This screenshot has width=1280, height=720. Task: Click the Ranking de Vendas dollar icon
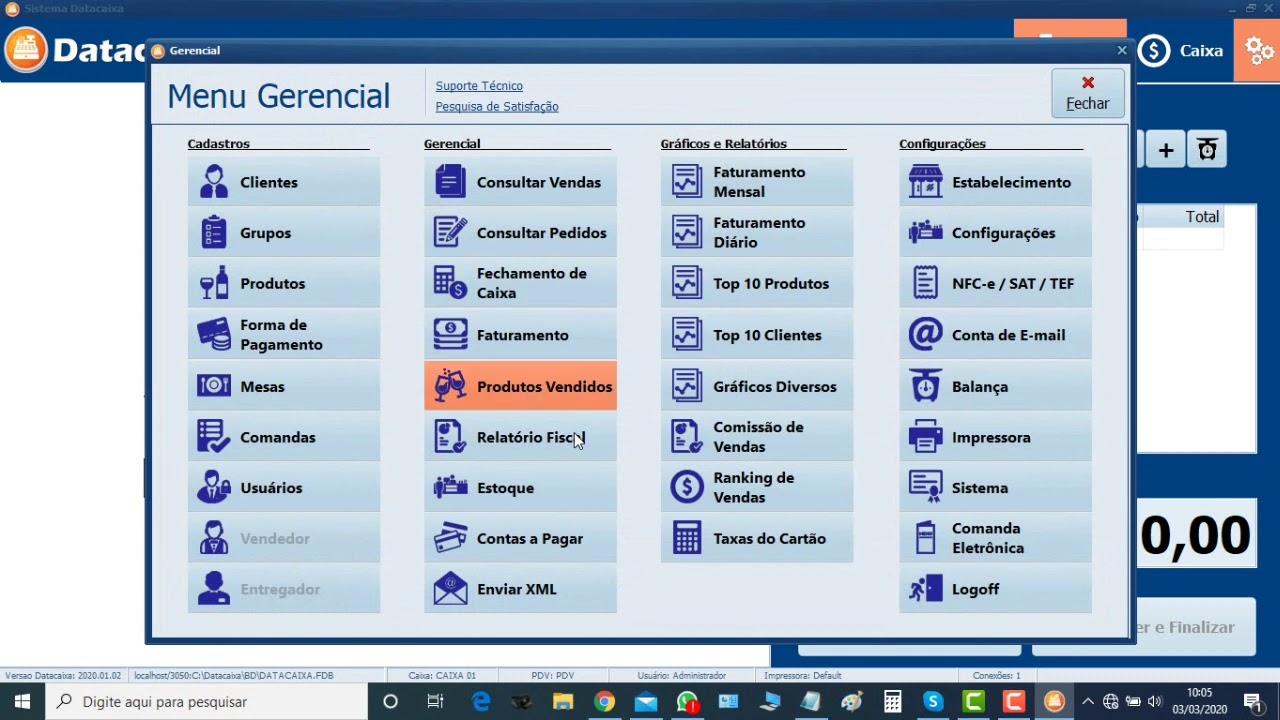pyautogui.click(x=687, y=488)
